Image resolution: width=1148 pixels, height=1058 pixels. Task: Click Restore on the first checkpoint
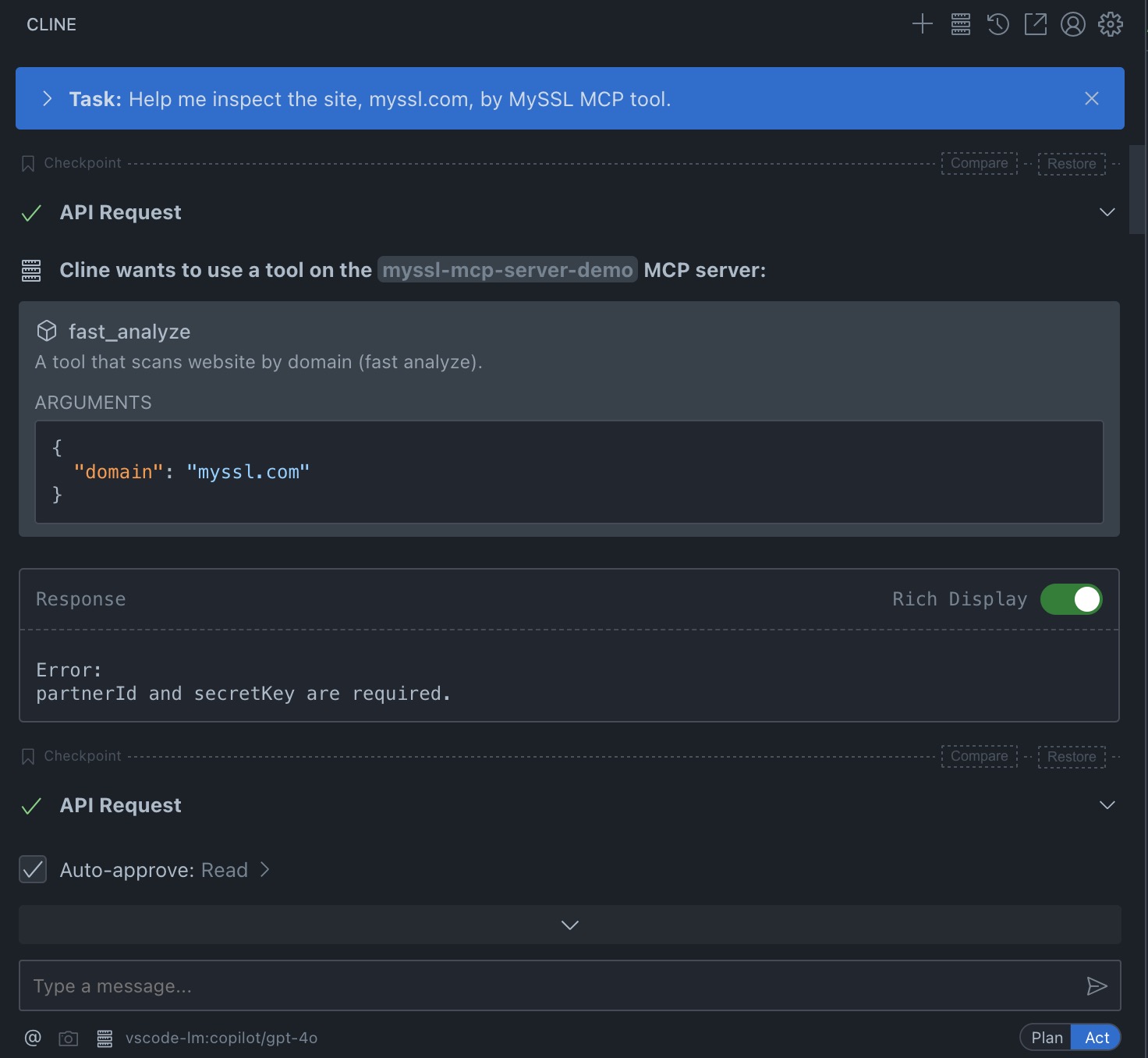tap(1072, 163)
